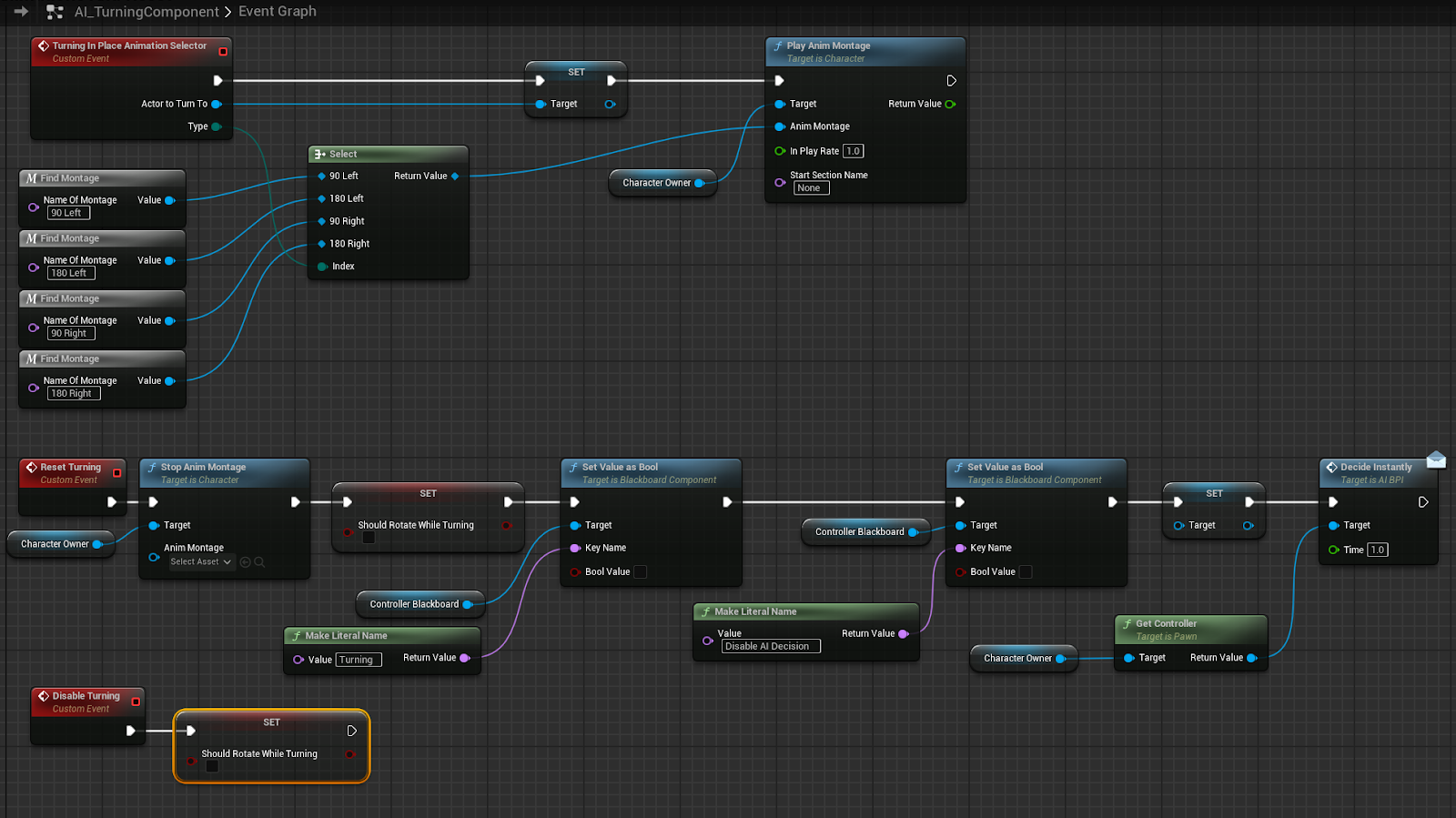1456x818 pixels.
Task: Click browse asset magnifier icon on Stop Anim Montage
Action: point(259,562)
